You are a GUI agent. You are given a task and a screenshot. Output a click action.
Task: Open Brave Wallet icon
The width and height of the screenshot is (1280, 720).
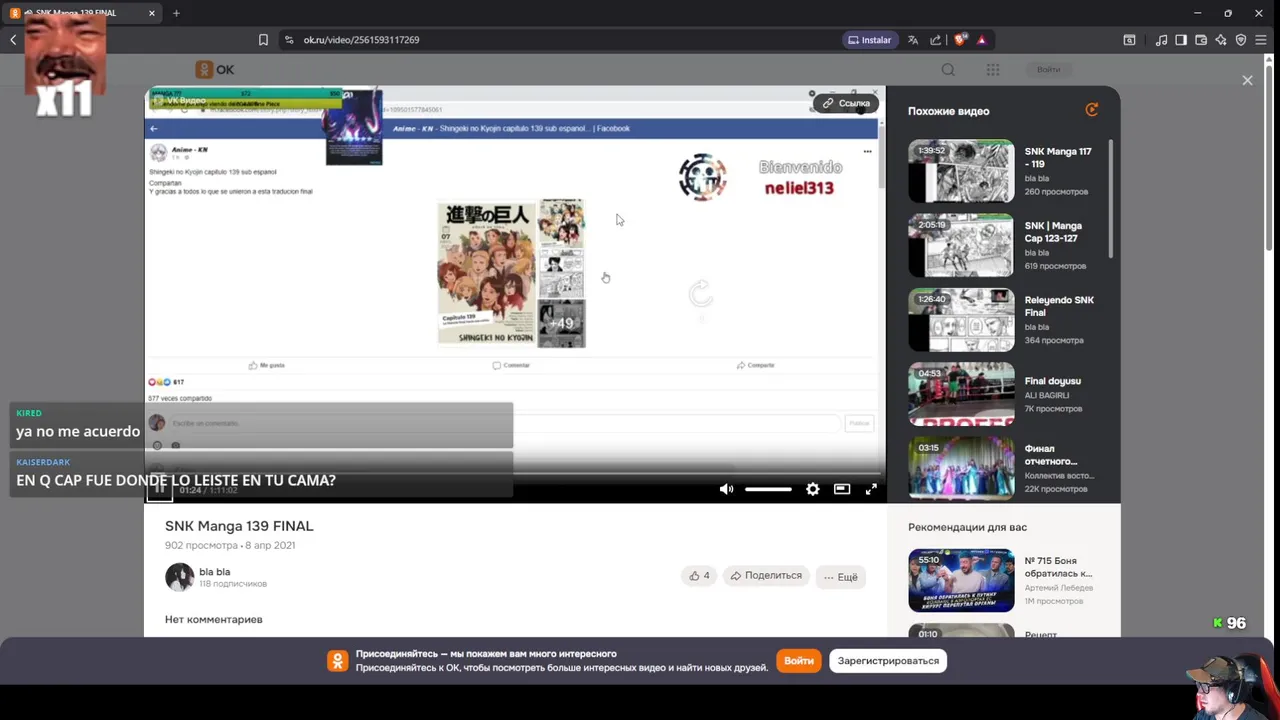[x=1201, y=40]
